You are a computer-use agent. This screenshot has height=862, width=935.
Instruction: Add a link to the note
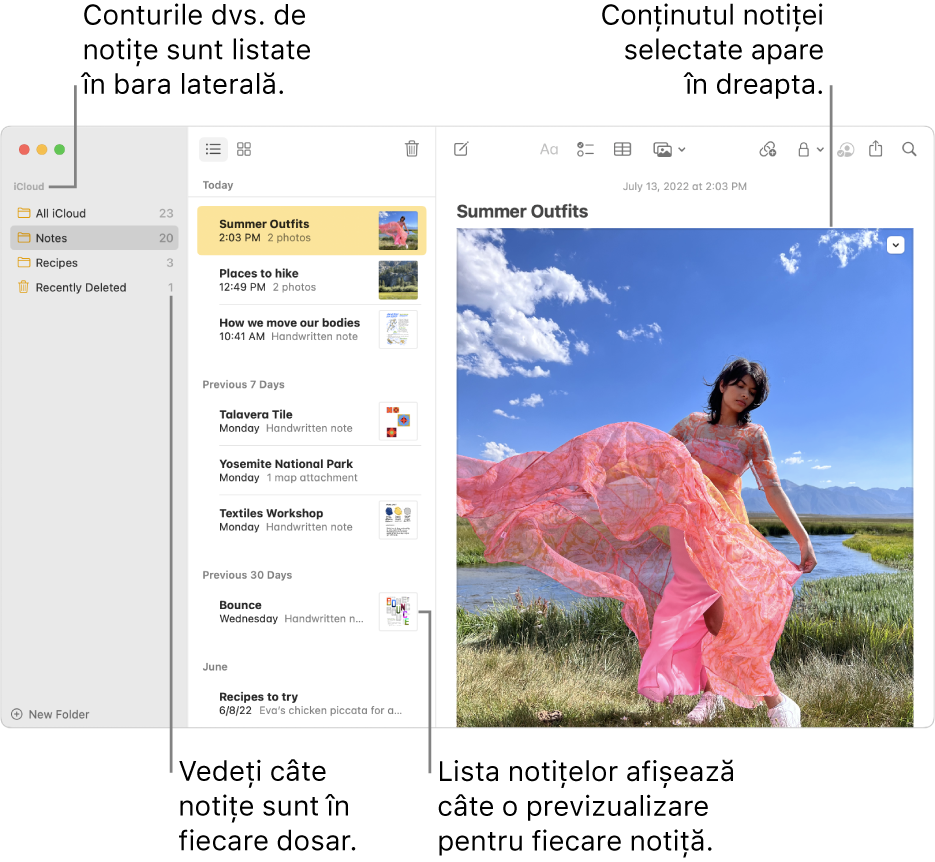pyautogui.click(x=767, y=149)
